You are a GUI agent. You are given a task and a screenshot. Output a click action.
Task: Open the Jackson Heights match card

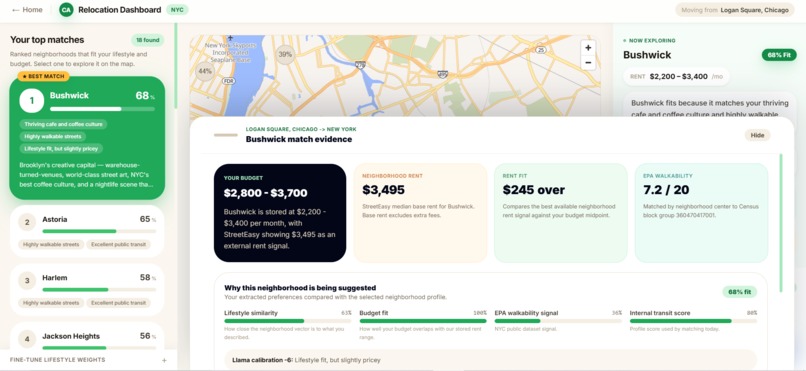[x=87, y=337]
